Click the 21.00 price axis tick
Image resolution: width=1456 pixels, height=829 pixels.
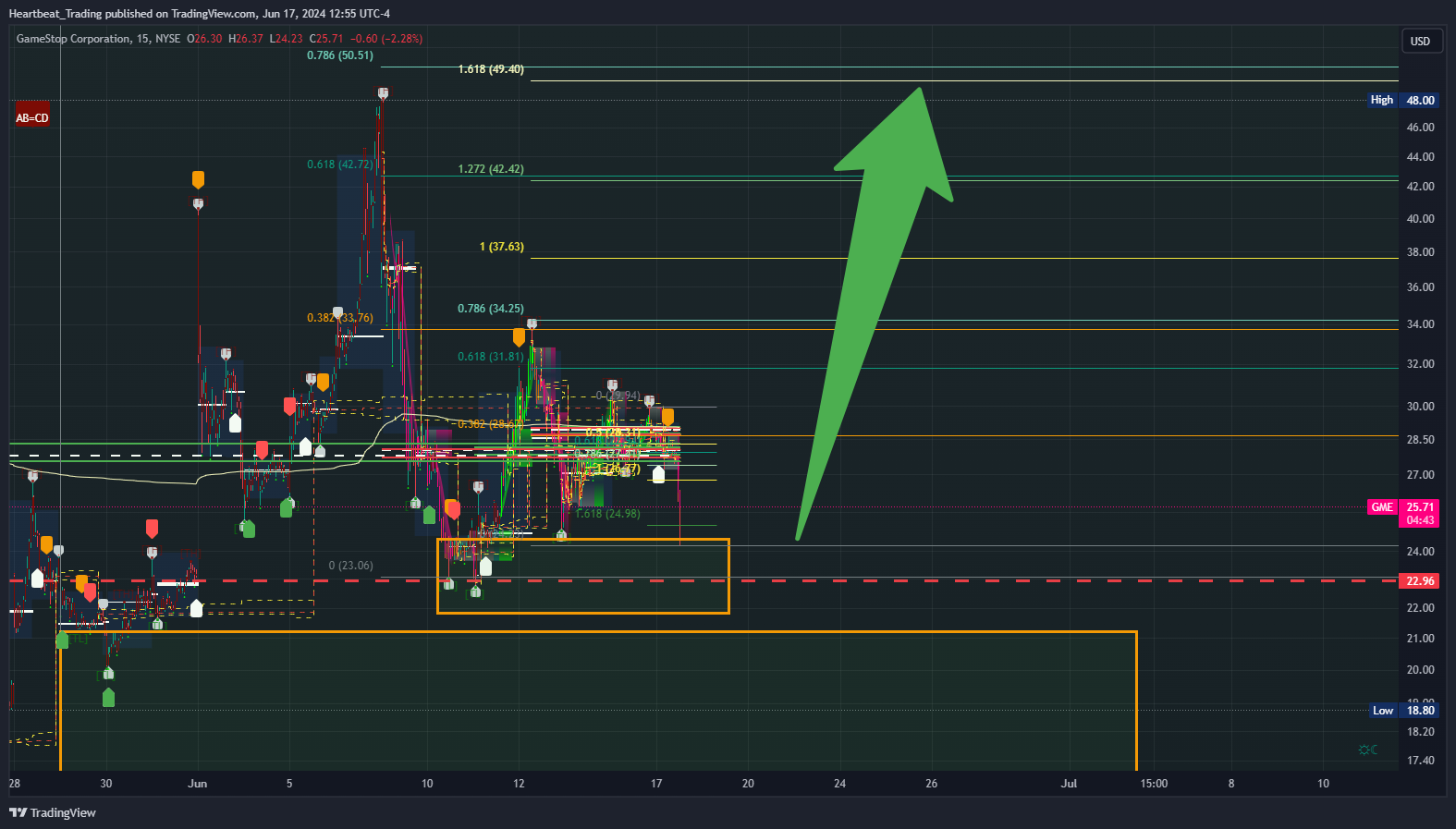point(1421,639)
